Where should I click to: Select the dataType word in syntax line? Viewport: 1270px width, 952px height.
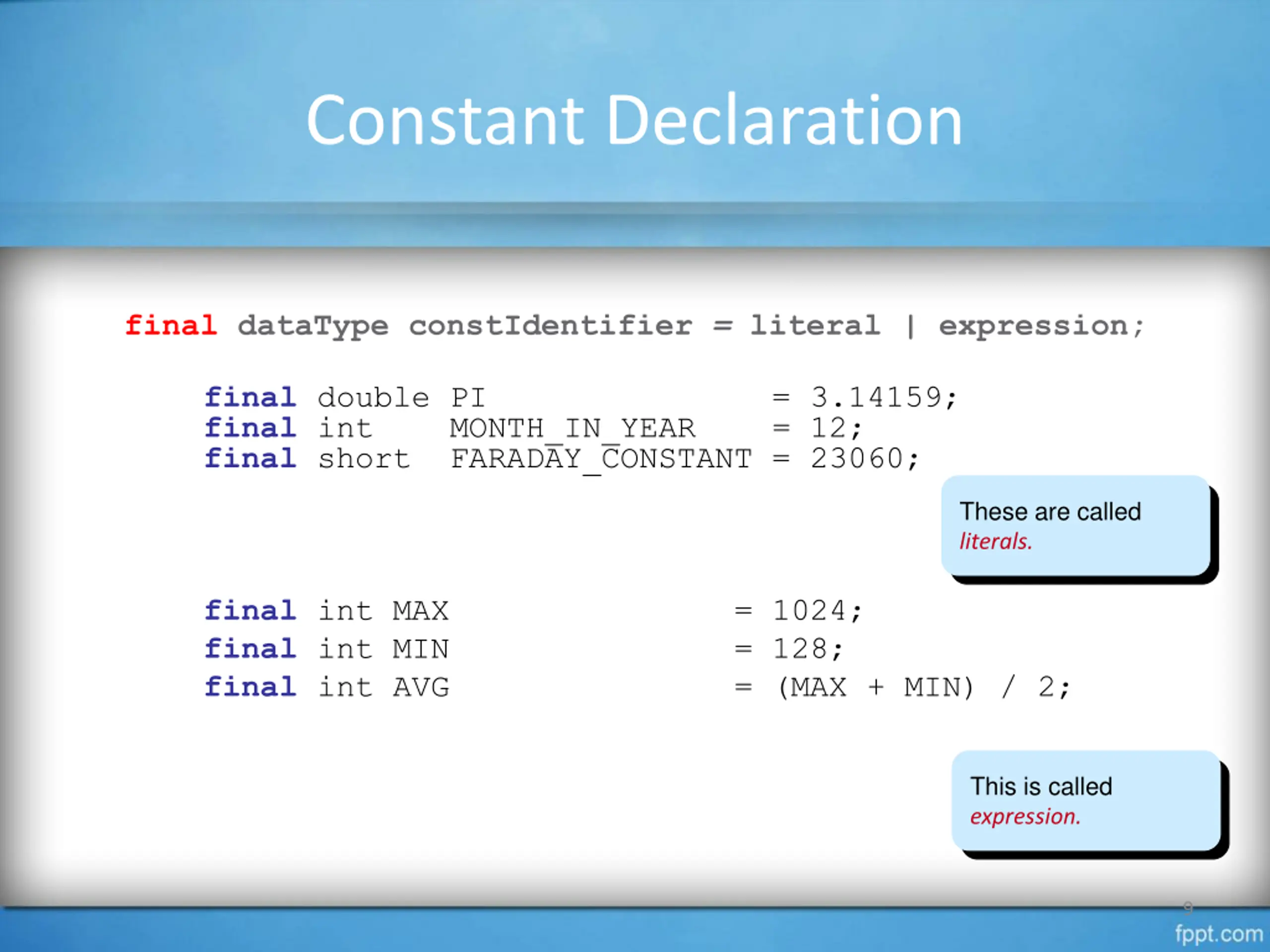[313, 327]
